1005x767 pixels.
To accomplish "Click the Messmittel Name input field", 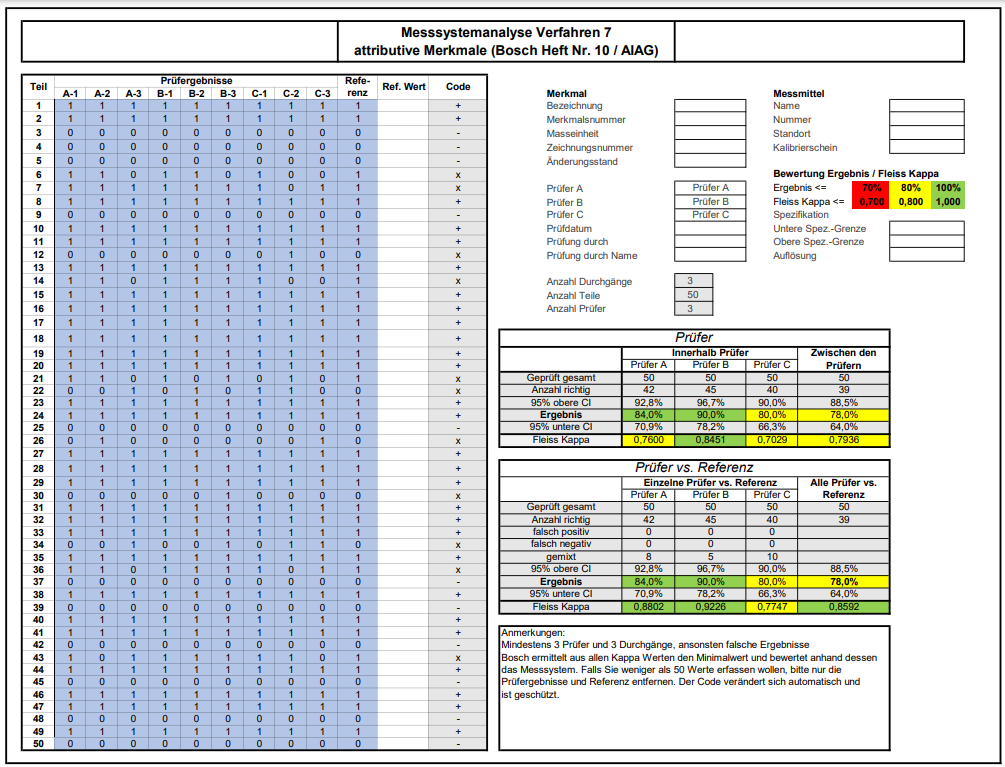I will pos(926,106).
